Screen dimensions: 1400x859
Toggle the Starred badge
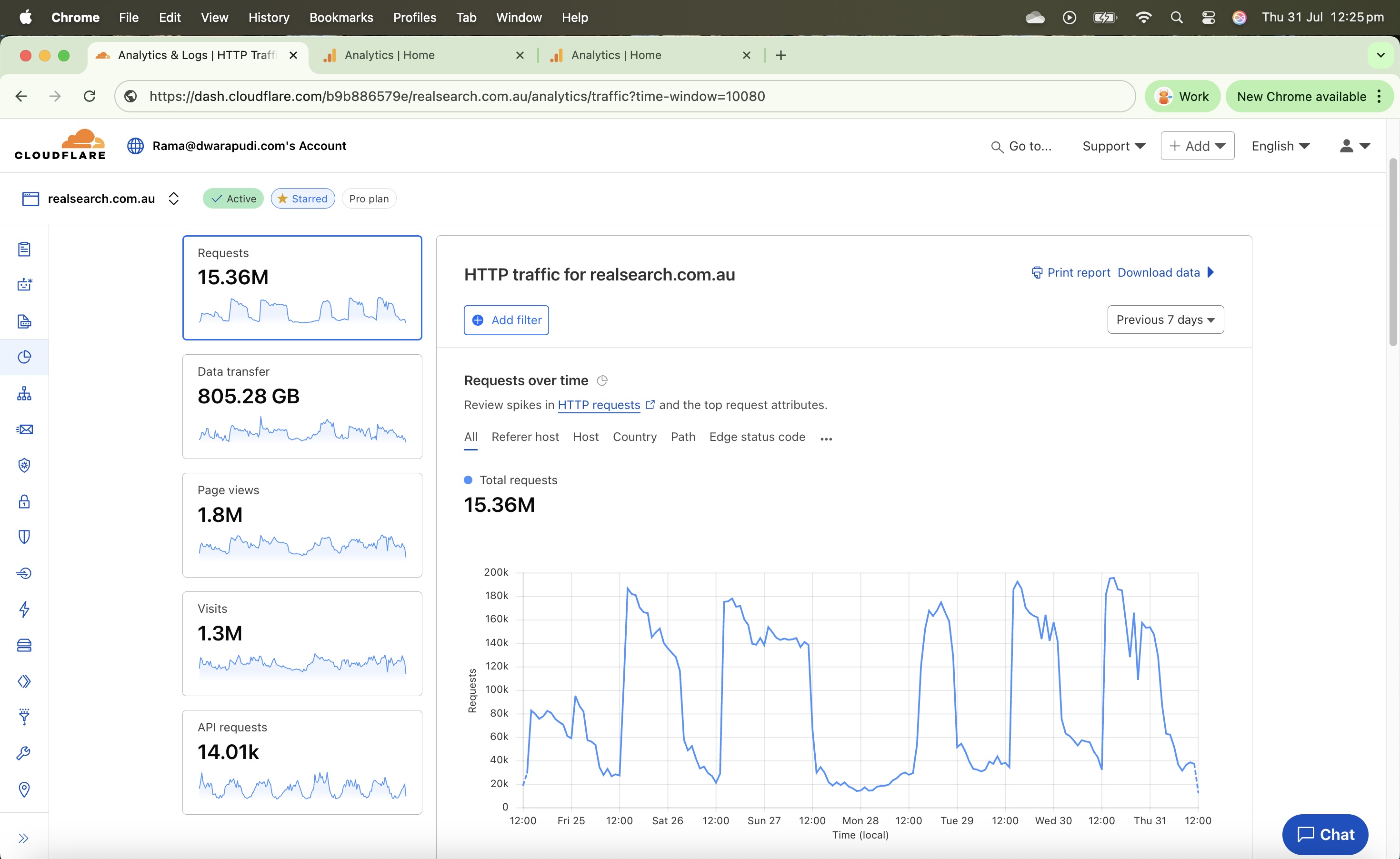point(303,198)
